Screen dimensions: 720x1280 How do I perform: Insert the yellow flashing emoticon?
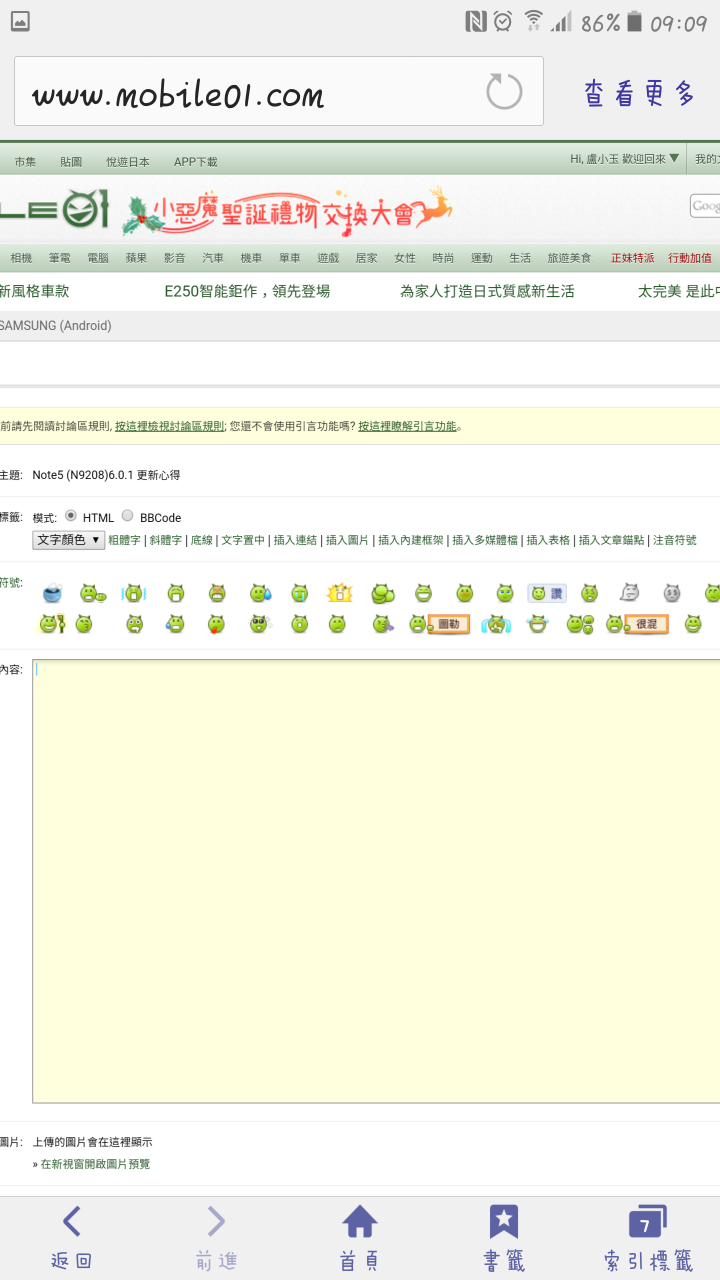[340, 593]
